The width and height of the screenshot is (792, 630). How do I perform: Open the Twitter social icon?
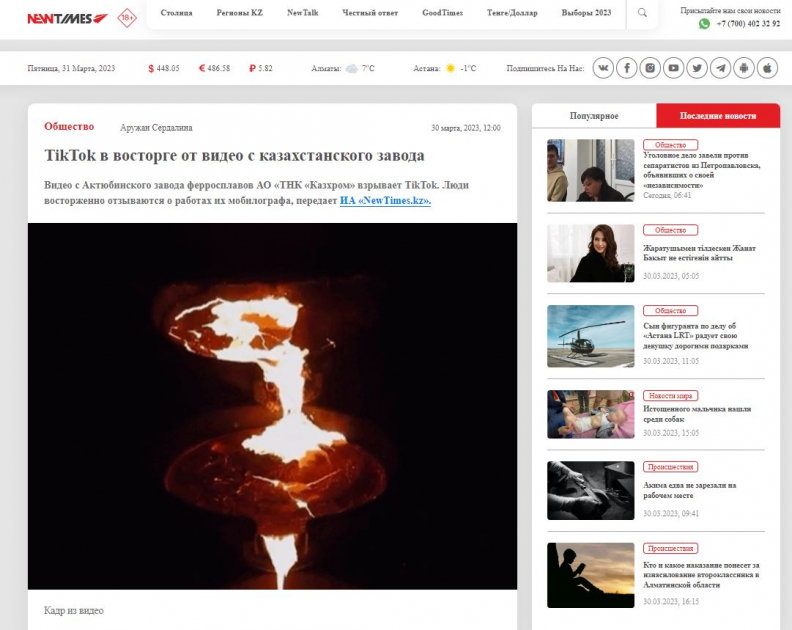click(697, 68)
